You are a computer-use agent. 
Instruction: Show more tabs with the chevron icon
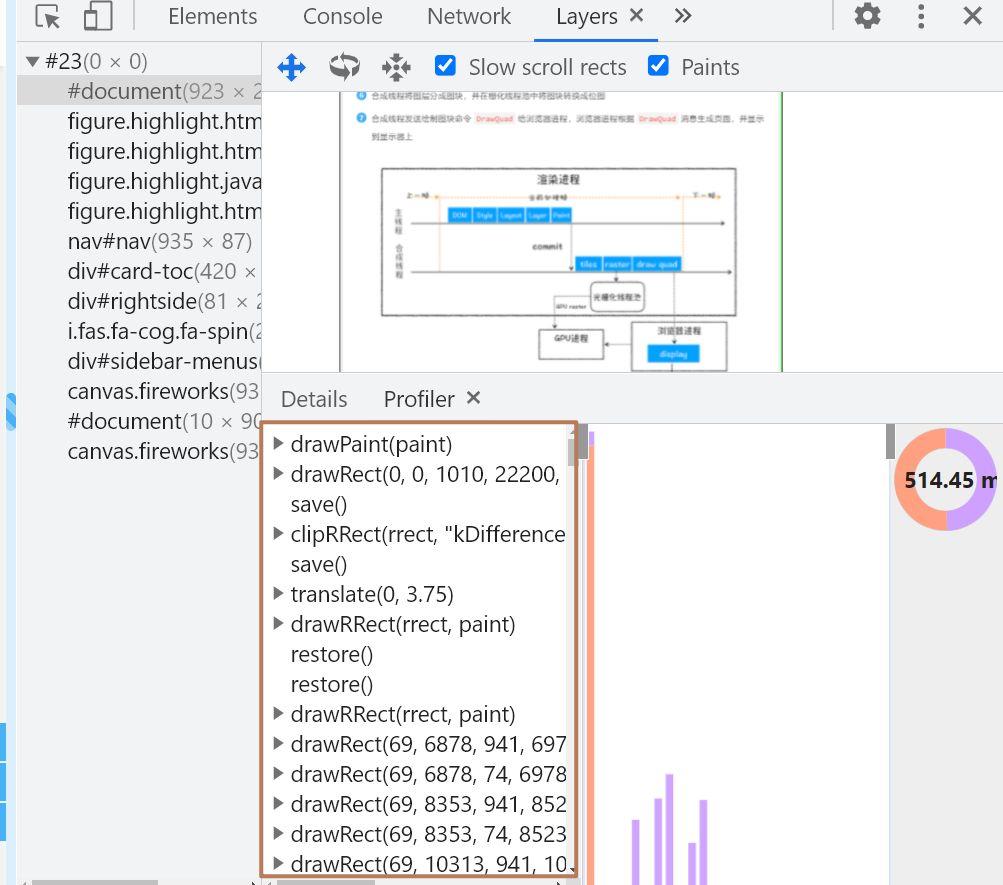(683, 16)
